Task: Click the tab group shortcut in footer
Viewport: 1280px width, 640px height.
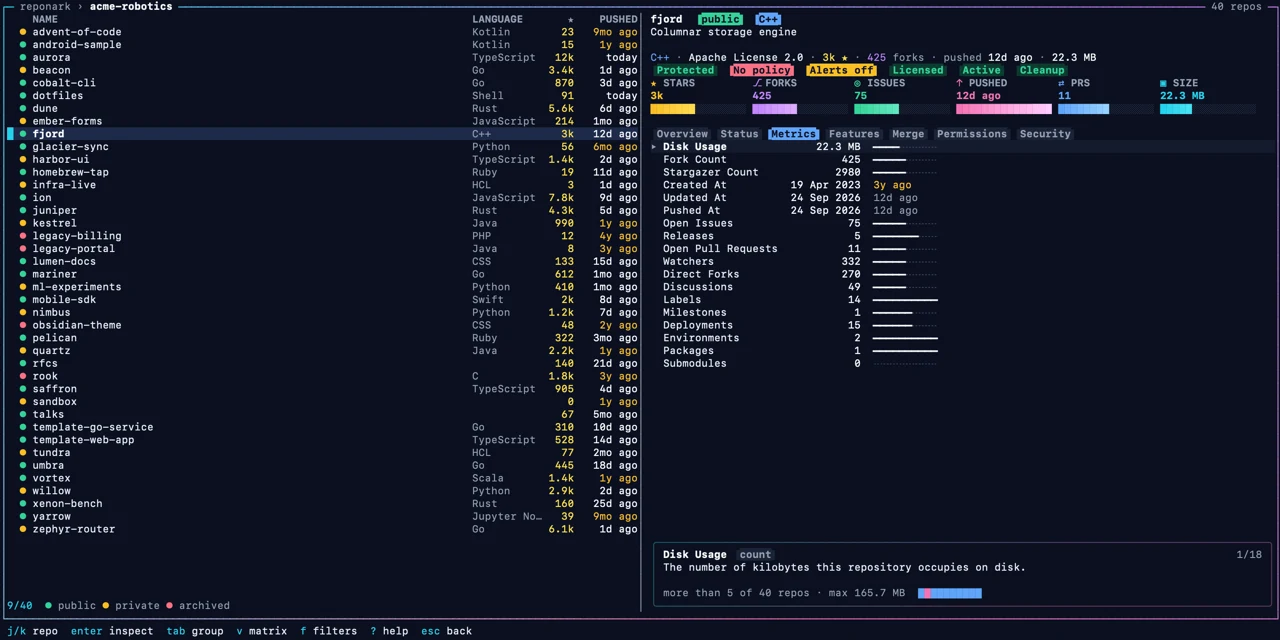Action: pos(195,631)
